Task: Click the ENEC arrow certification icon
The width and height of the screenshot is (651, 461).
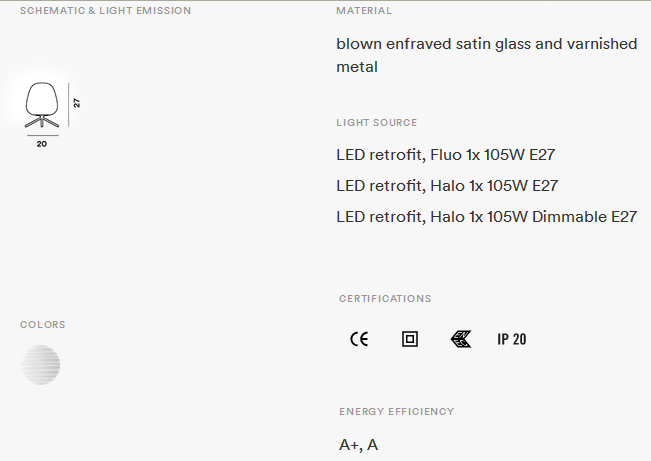Action: coord(461,339)
